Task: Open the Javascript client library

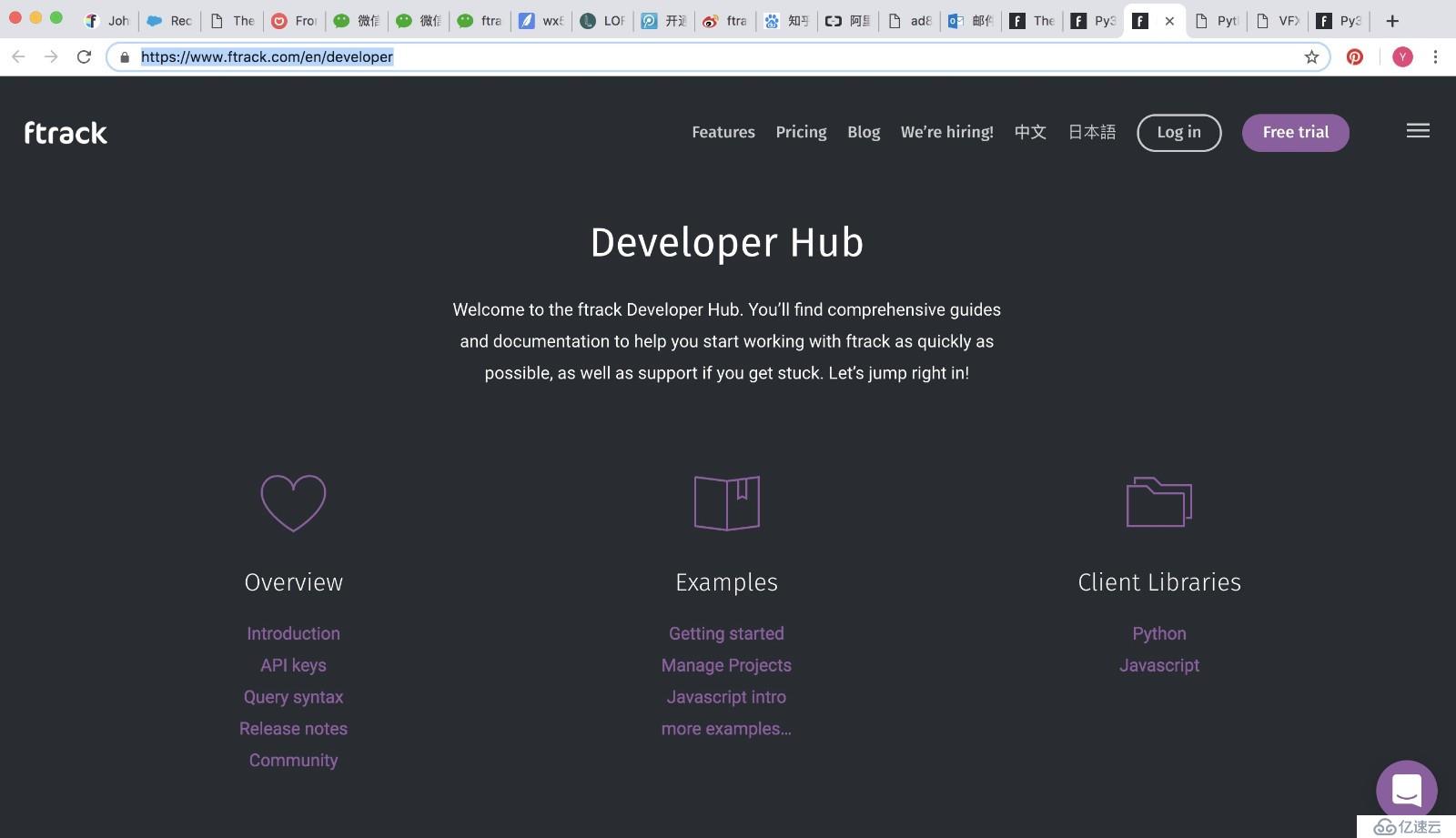Action: click(x=1159, y=665)
